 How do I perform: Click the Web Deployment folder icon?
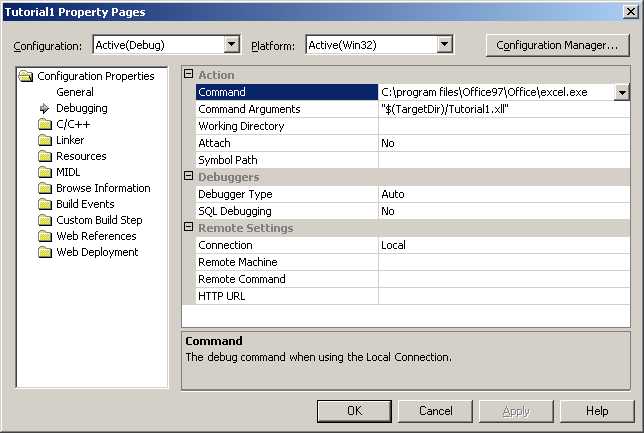click(45, 252)
